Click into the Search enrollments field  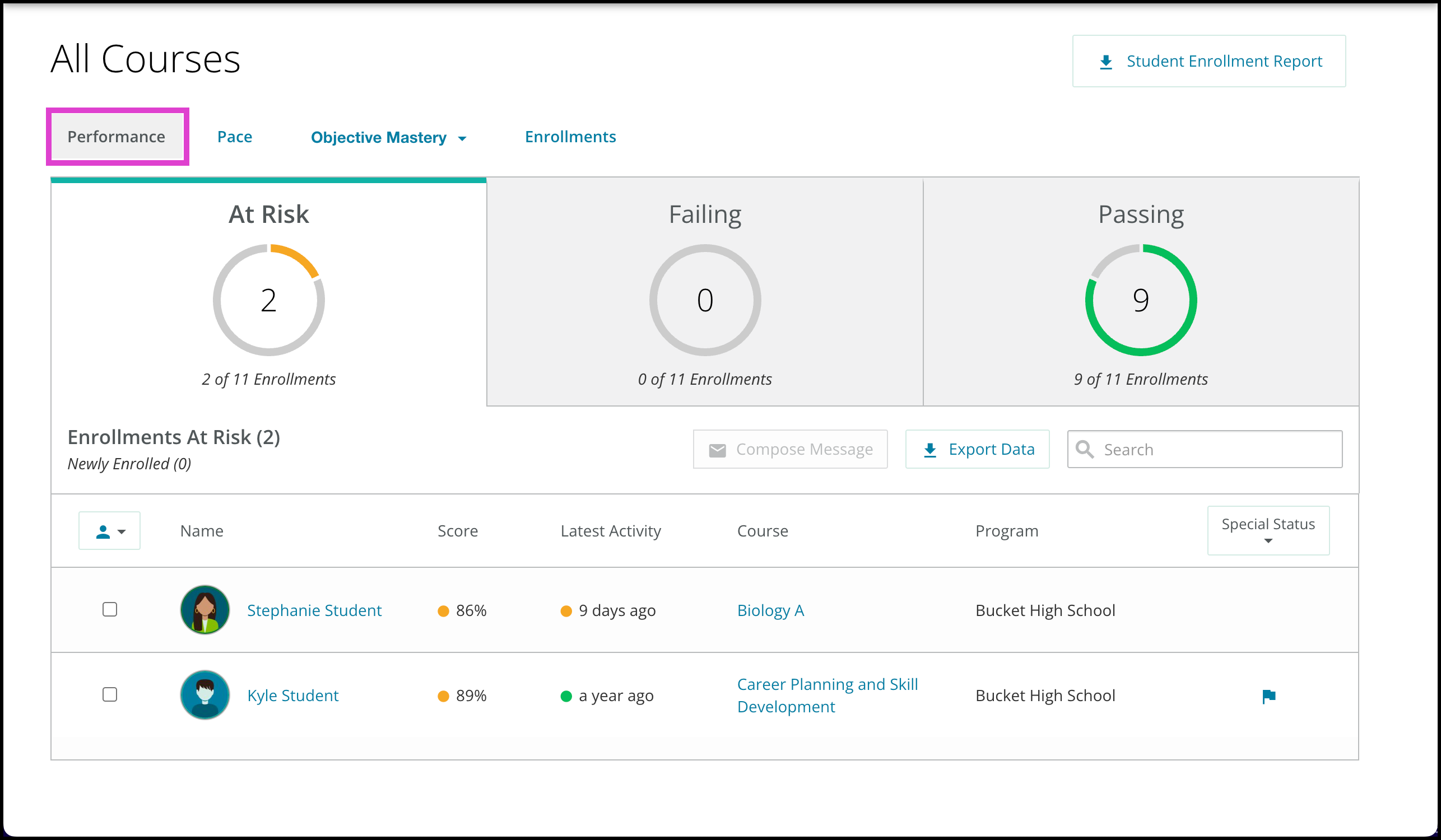coord(1205,449)
